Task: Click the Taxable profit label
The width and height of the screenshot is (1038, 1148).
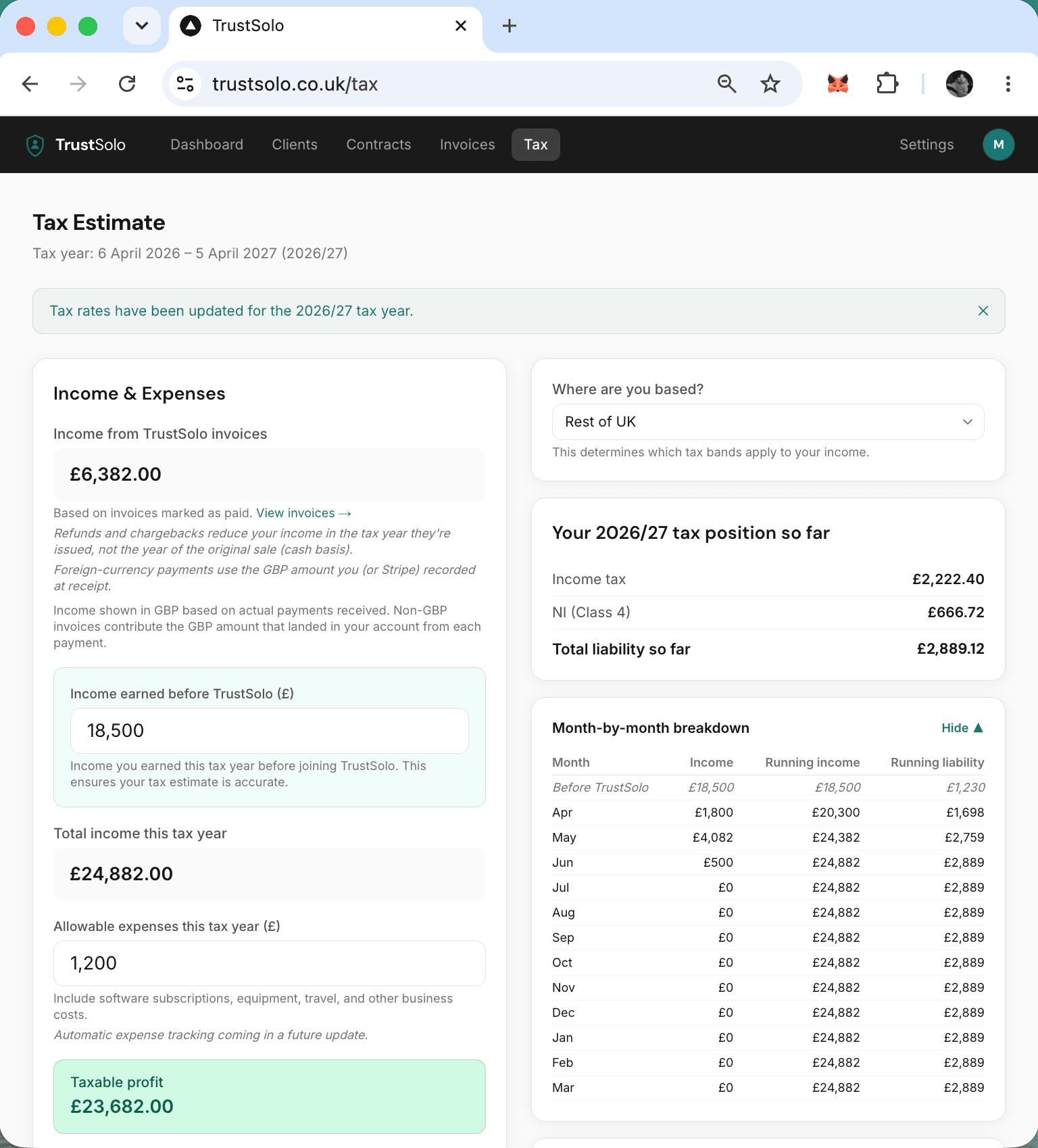Action: click(117, 1082)
